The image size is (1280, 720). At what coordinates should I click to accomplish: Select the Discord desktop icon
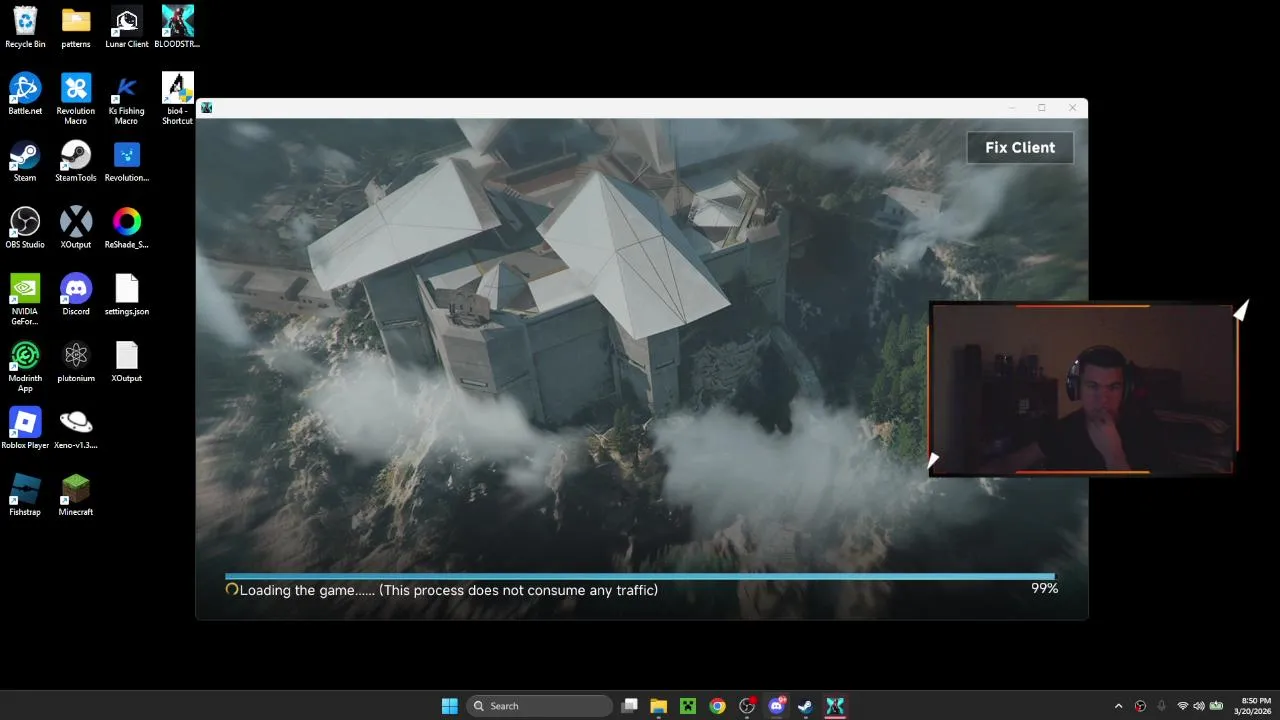(x=76, y=295)
